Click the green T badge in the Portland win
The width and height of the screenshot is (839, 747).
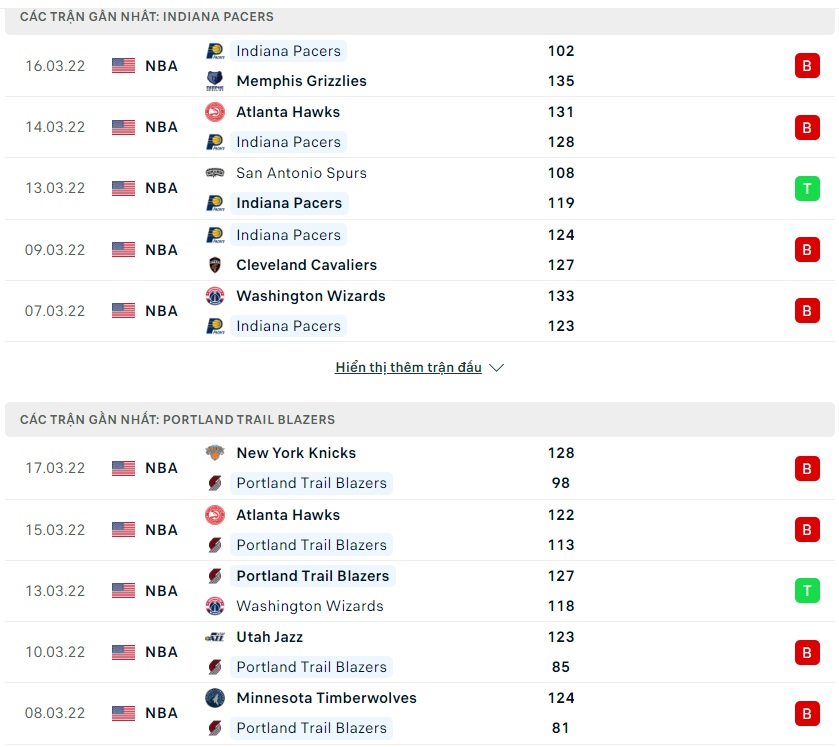(807, 591)
